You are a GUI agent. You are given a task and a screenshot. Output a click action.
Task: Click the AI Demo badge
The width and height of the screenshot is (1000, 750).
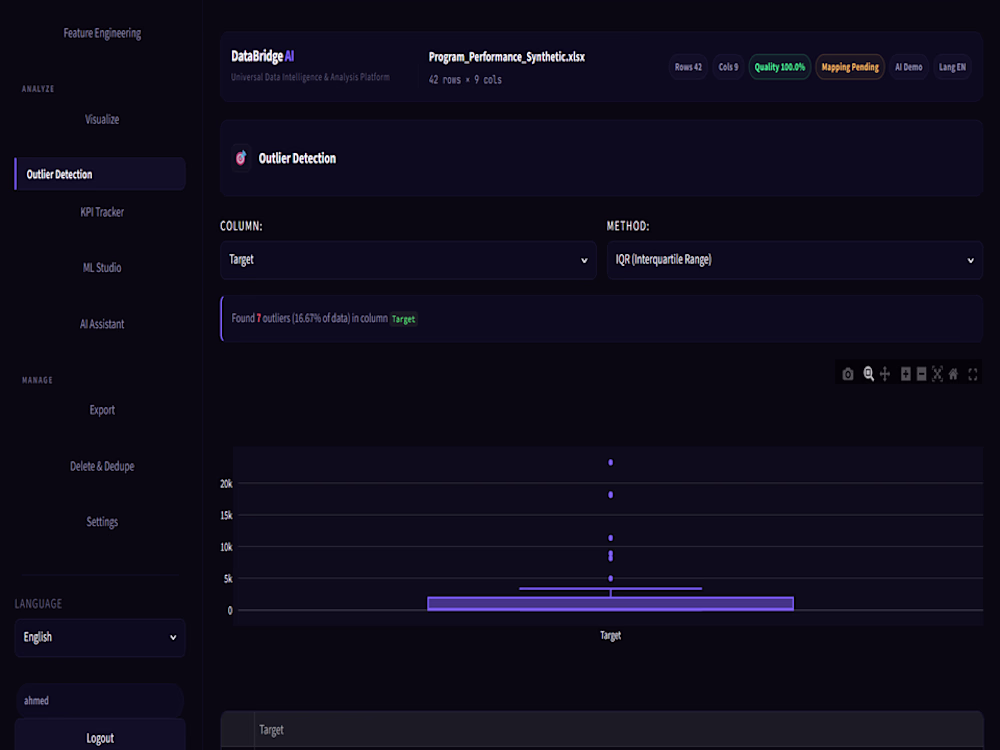[x=908, y=67]
